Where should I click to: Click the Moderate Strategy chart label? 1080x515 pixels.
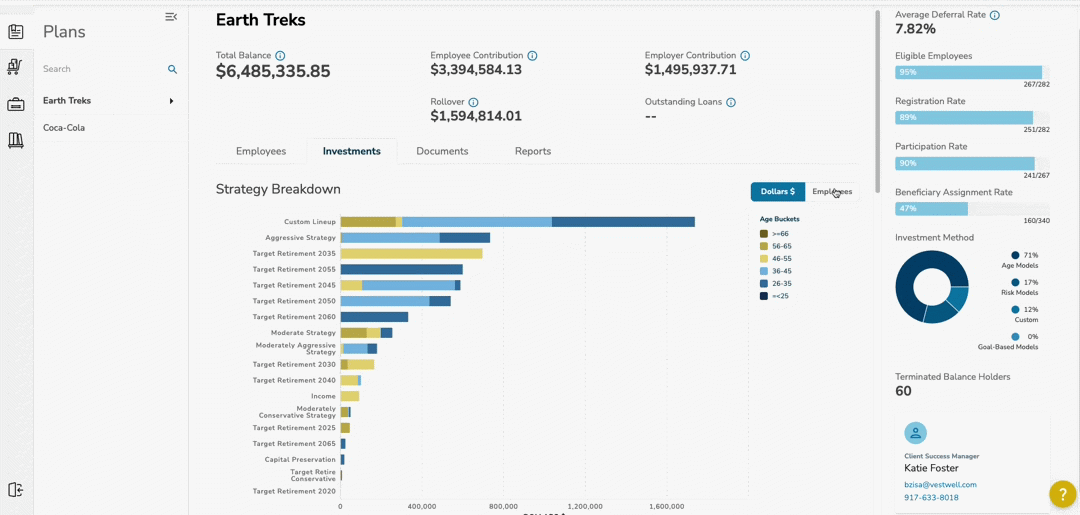click(304, 333)
